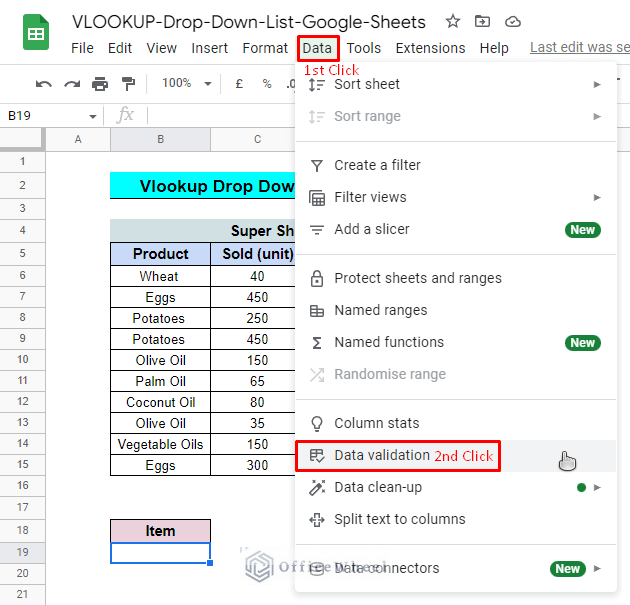
Task: Star the document title
Action: 453,21
